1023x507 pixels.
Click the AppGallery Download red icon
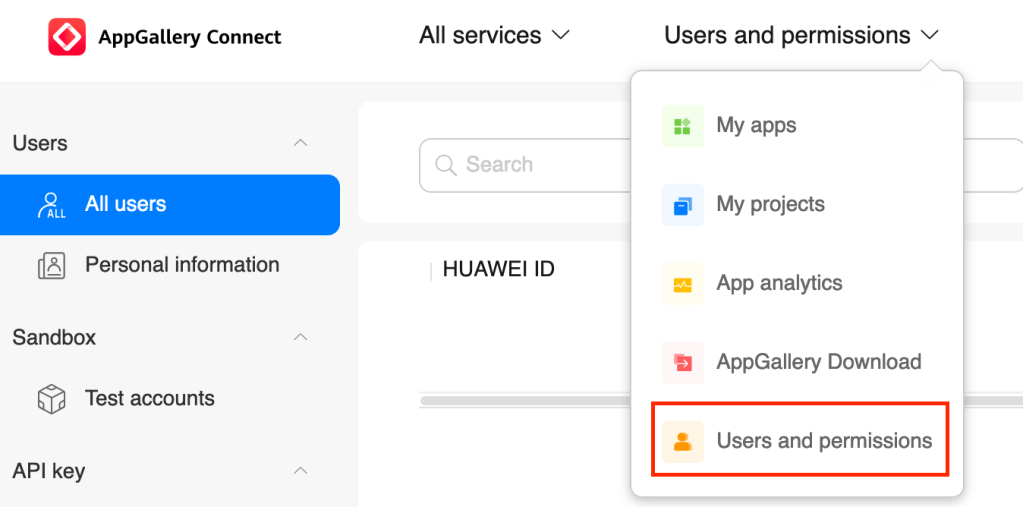point(683,362)
